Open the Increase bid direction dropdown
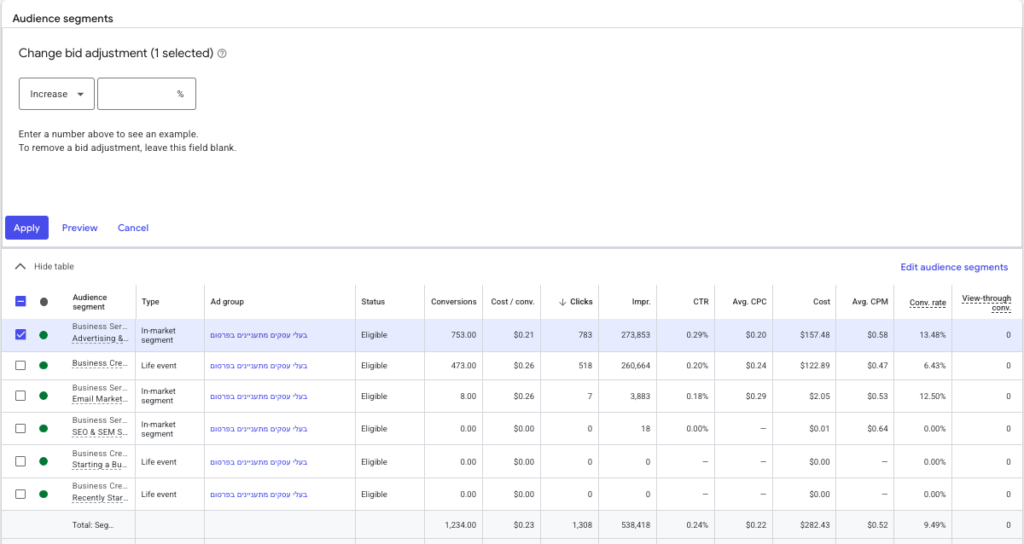Screen dimensions: 1024x544 pyautogui.click(x=57, y=94)
